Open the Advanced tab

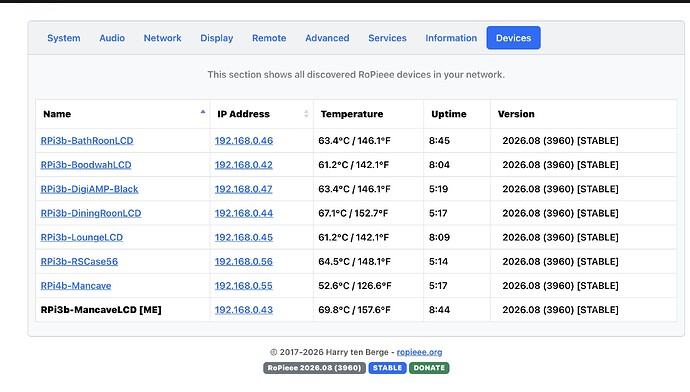327,38
